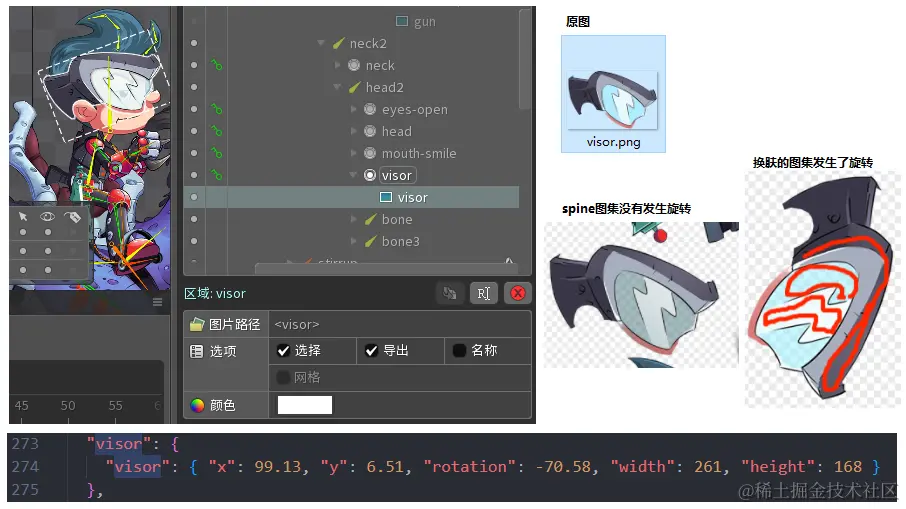This screenshot has height=509, width=906.
Task: Click the eyes-open slot icon
Action: [370, 109]
